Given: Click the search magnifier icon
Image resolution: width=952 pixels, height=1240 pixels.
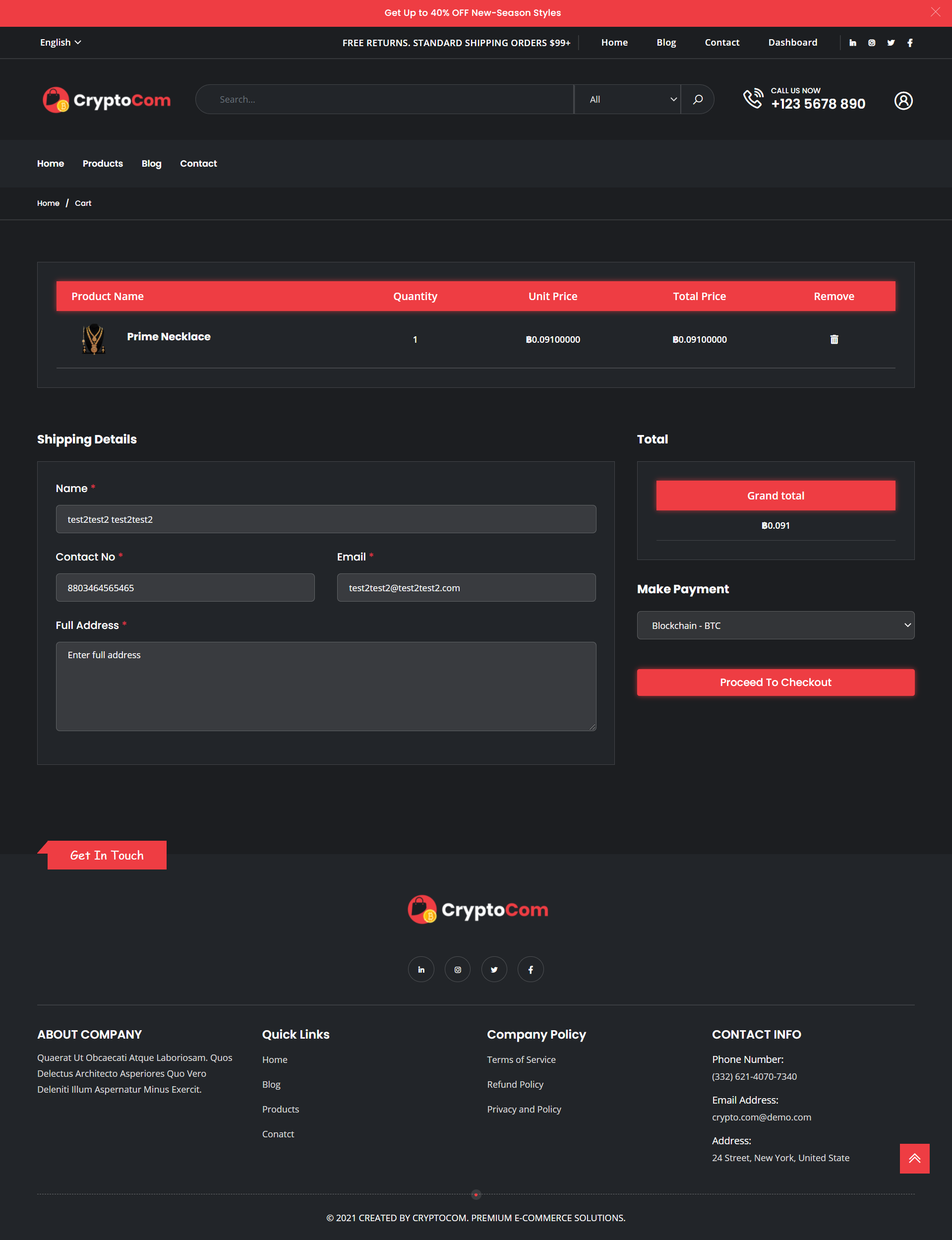Looking at the screenshot, I should [x=698, y=99].
